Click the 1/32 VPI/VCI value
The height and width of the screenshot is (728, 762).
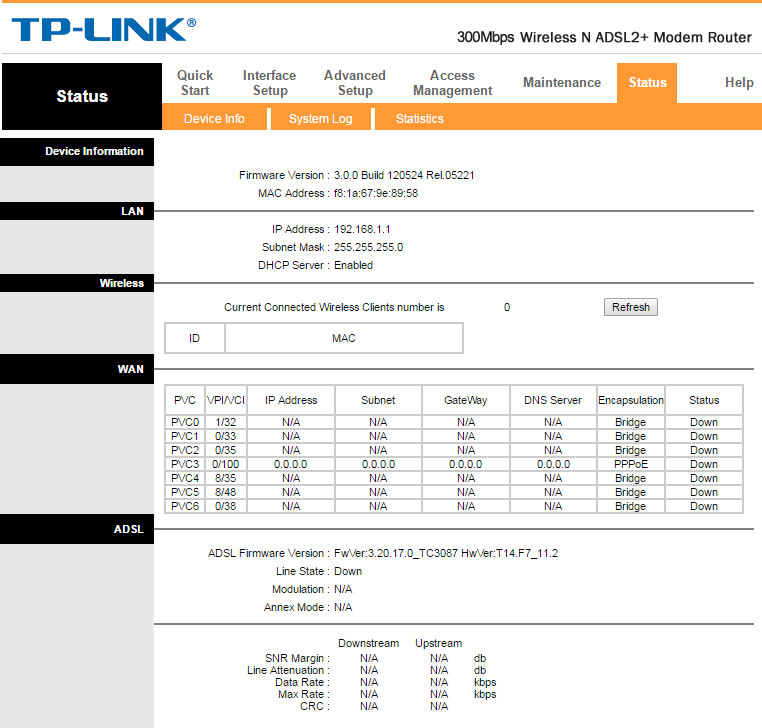[225, 422]
